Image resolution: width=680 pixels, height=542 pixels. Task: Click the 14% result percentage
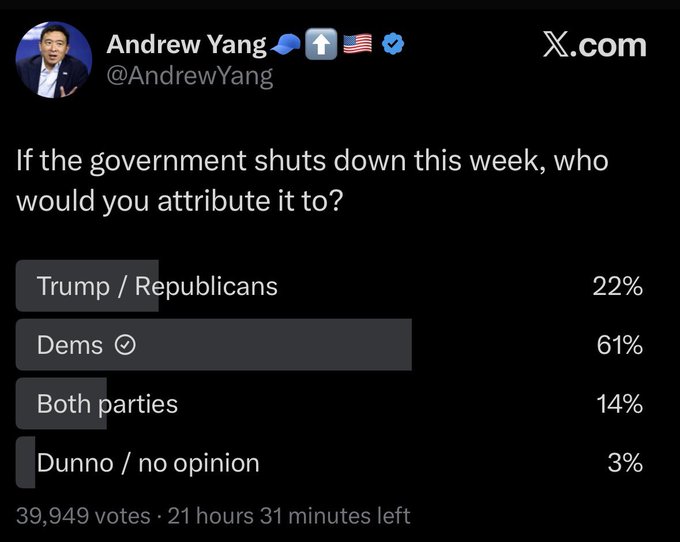(617, 404)
